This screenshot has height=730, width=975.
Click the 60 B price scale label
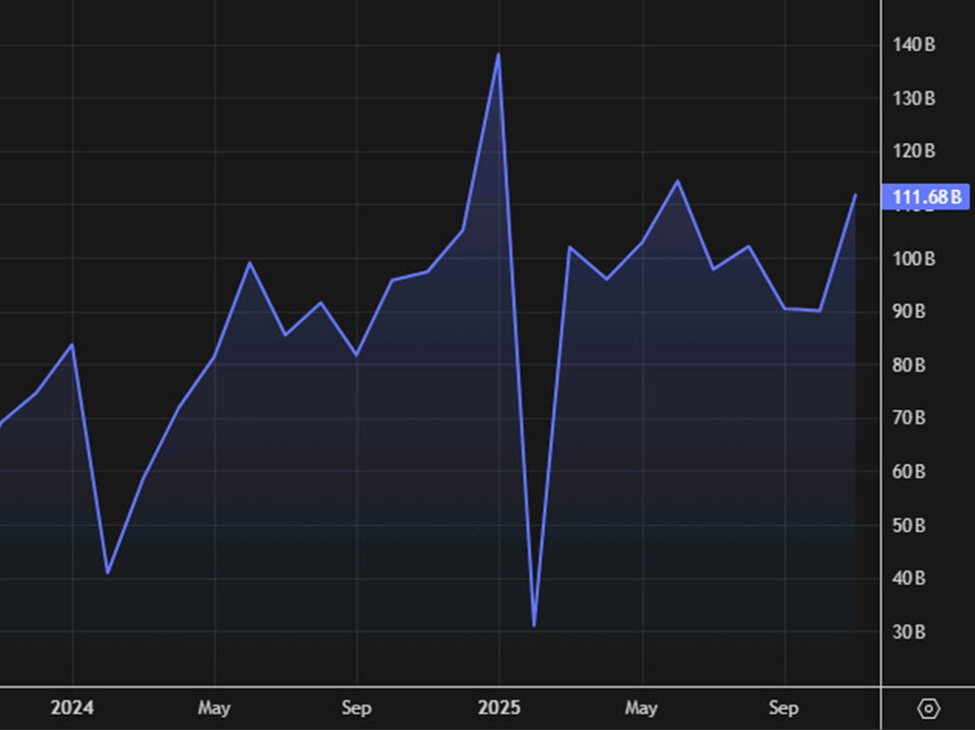[909, 471]
